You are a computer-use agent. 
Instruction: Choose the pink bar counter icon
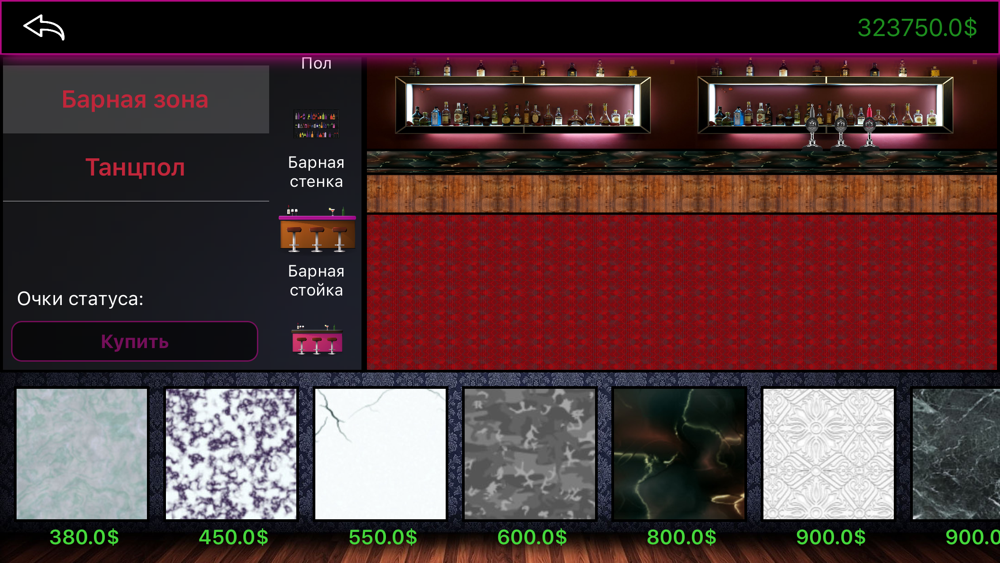[317, 340]
